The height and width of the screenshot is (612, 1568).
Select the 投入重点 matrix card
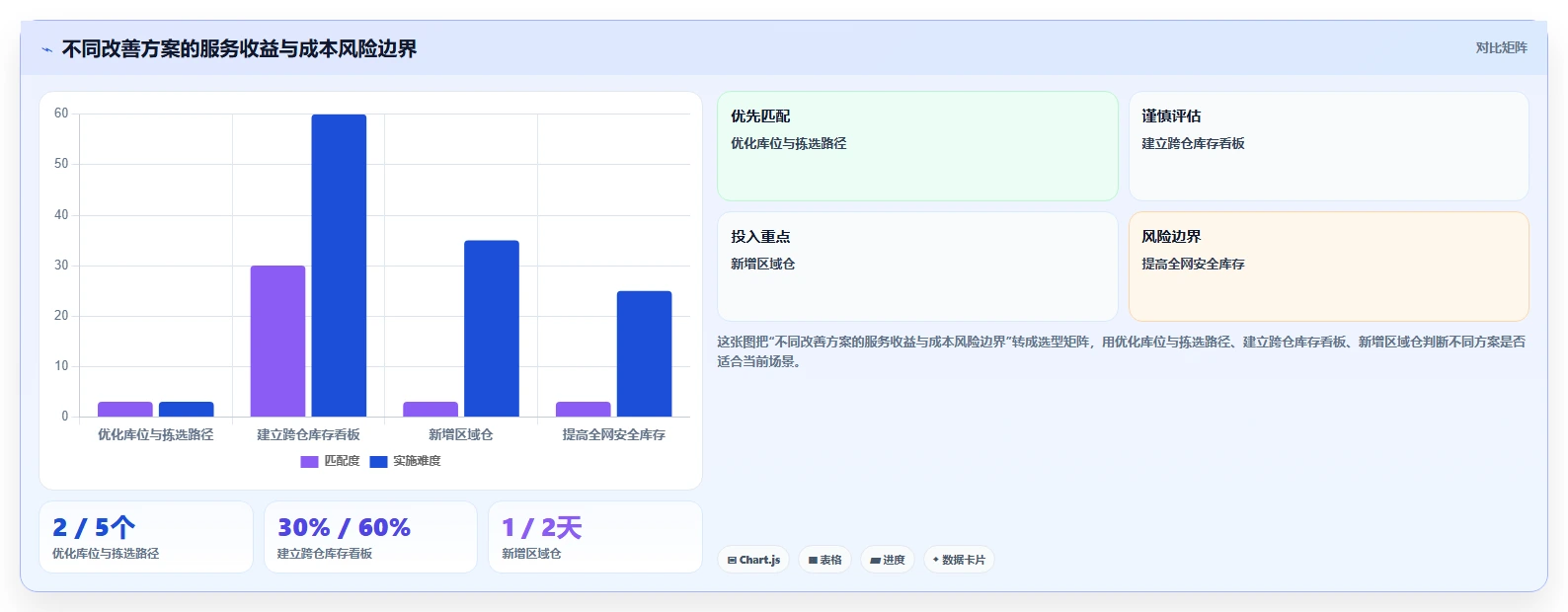[x=917, y=267]
